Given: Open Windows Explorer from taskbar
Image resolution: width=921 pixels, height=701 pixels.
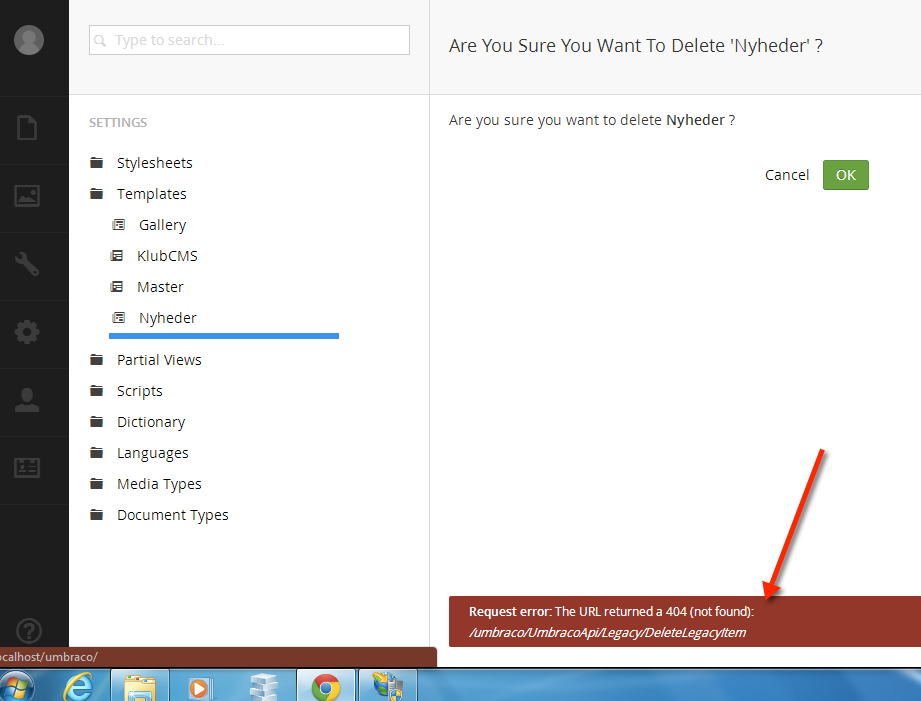Looking at the screenshot, I should 140,686.
